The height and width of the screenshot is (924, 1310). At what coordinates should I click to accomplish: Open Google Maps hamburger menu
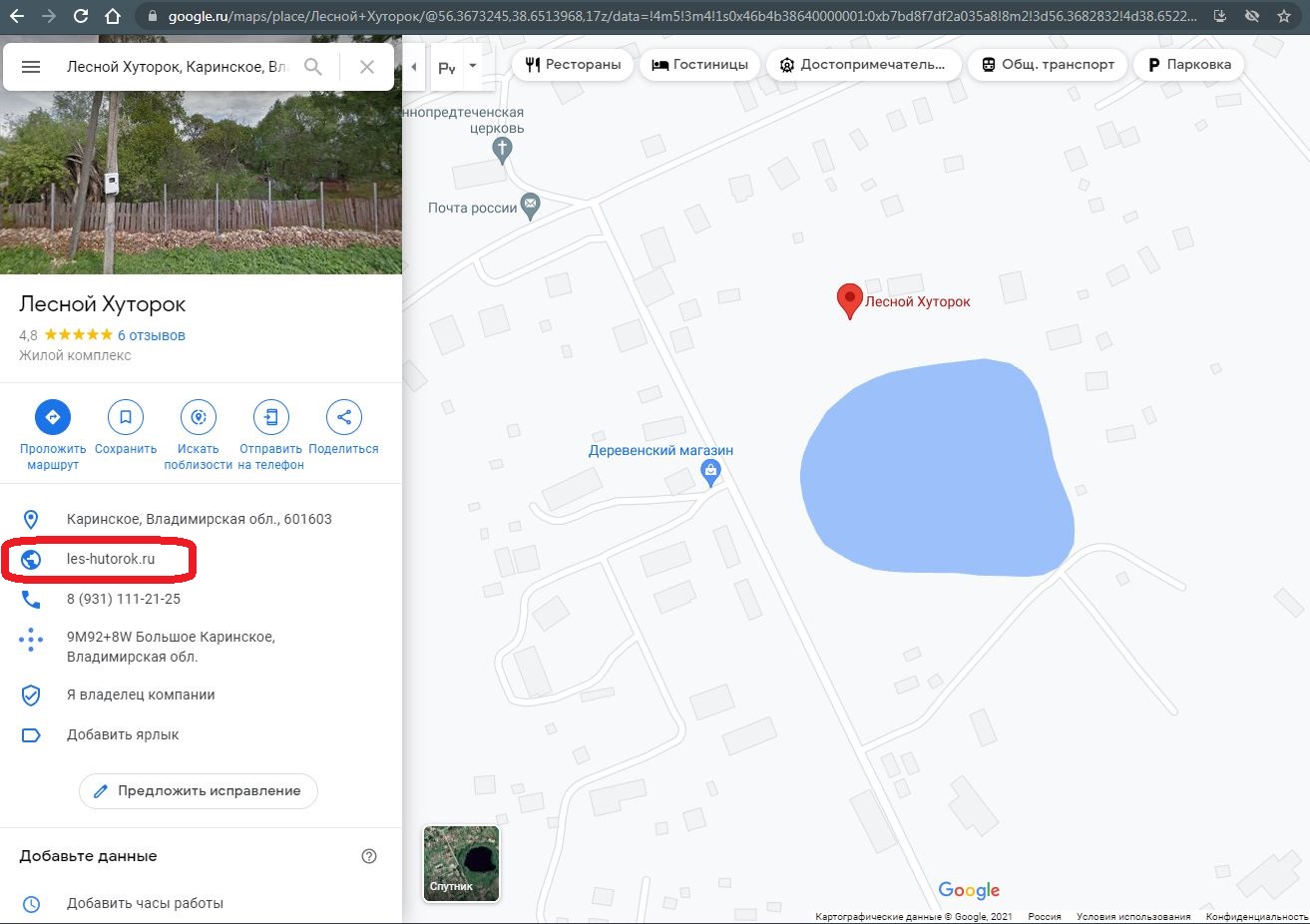(31, 67)
